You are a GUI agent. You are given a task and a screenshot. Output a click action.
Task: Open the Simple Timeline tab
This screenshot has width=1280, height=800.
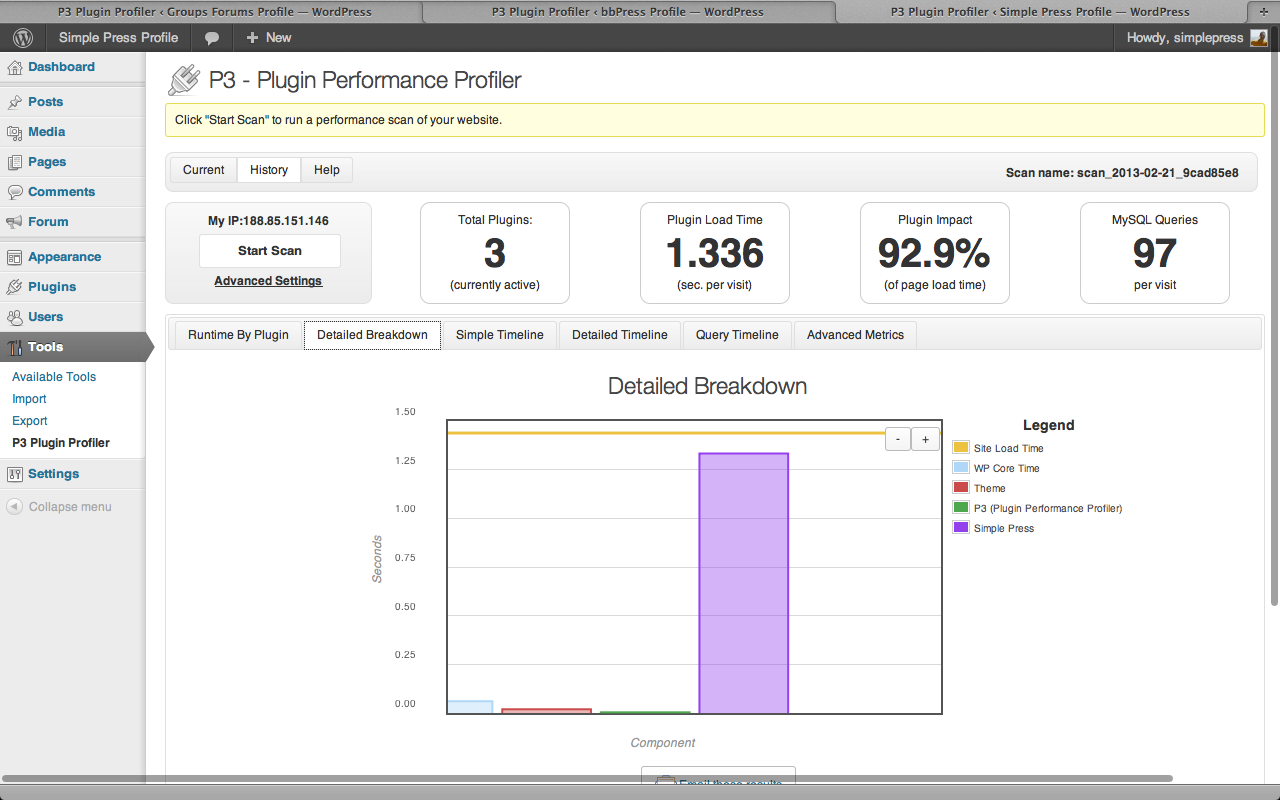(500, 335)
